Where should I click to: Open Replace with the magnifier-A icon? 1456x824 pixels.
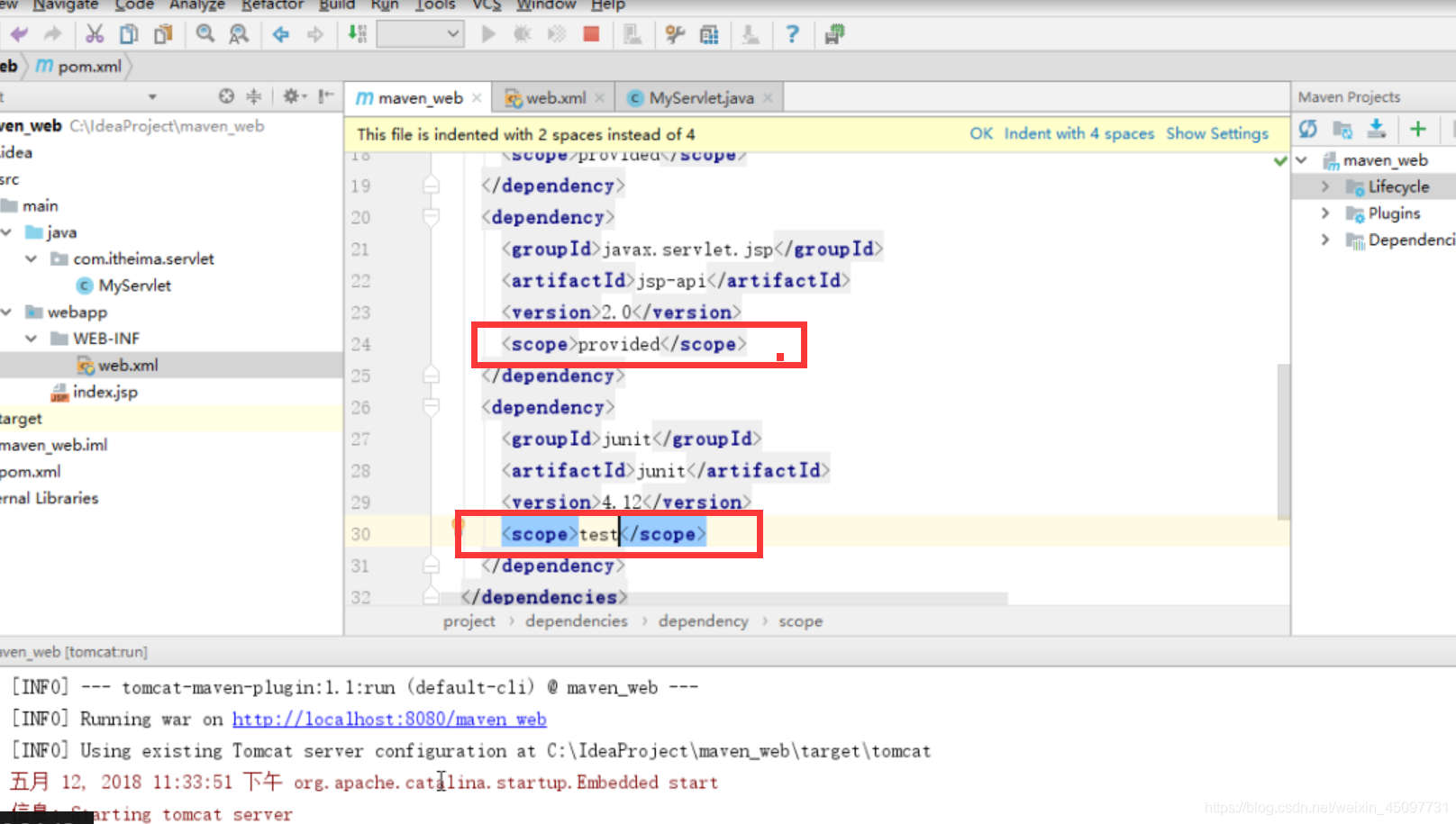(x=239, y=35)
